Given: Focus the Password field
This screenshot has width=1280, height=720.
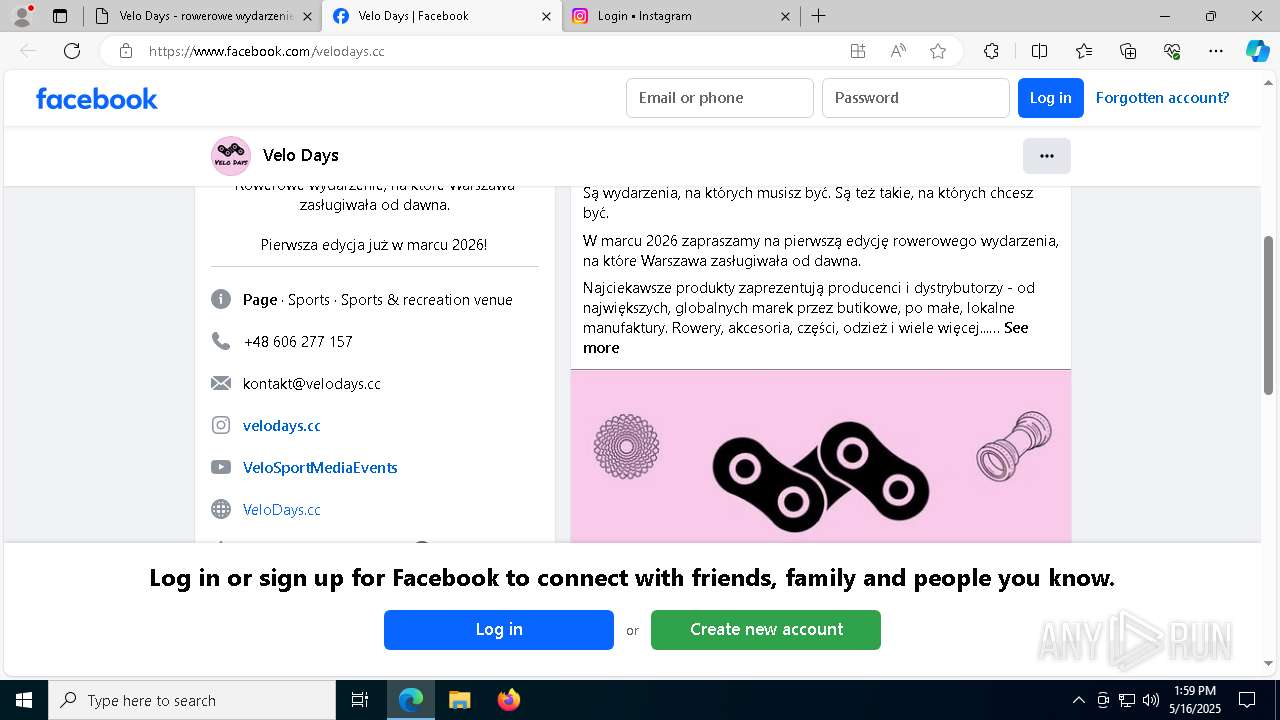Looking at the screenshot, I should pyautogui.click(x=916, y=98).
